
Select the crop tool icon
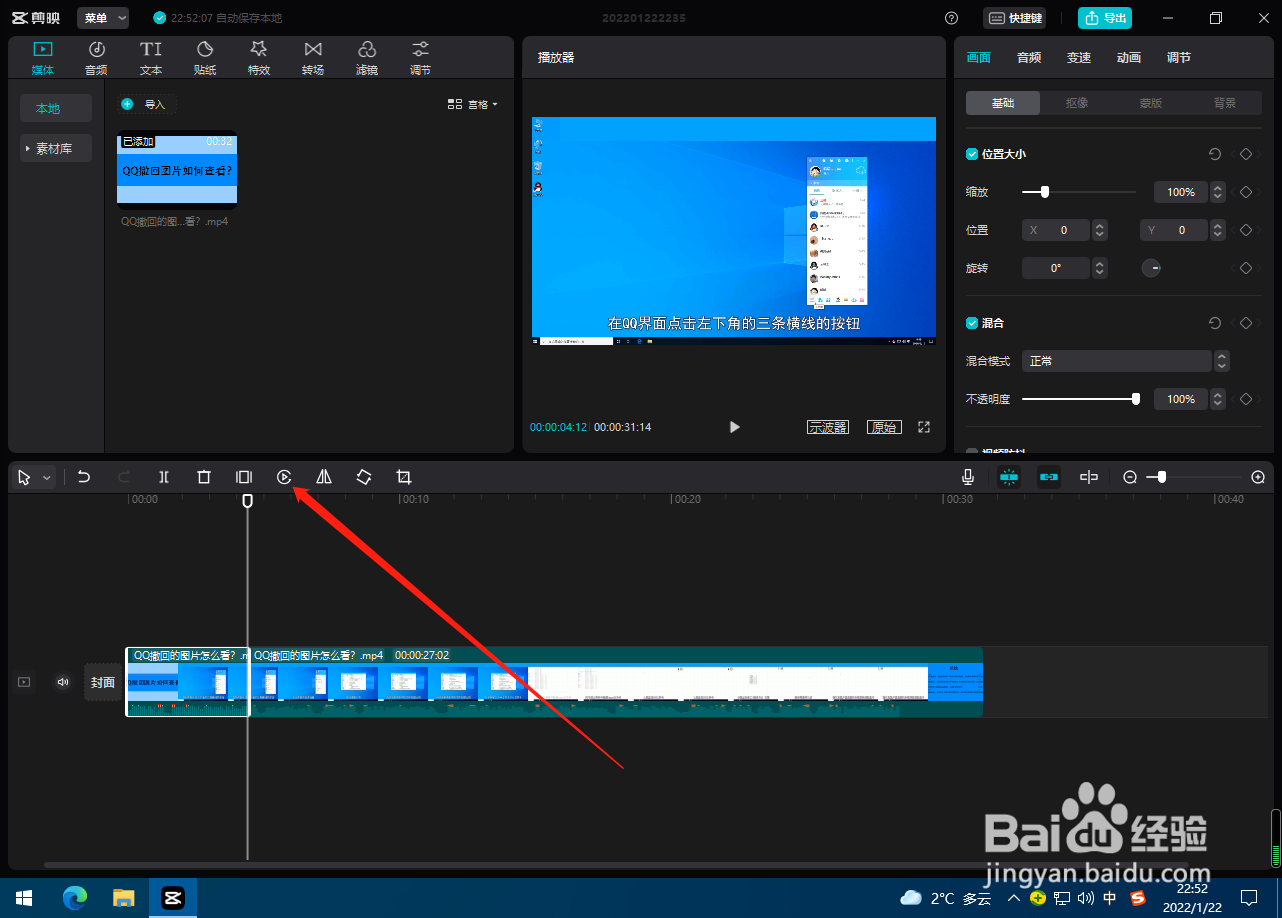tap(404, 477)
